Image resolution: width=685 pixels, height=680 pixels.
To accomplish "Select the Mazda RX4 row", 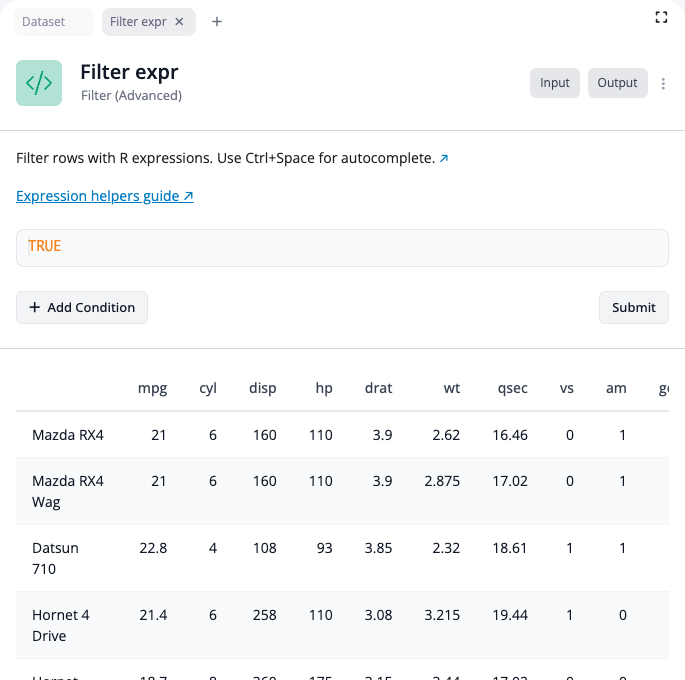I will tap(68, 435).
